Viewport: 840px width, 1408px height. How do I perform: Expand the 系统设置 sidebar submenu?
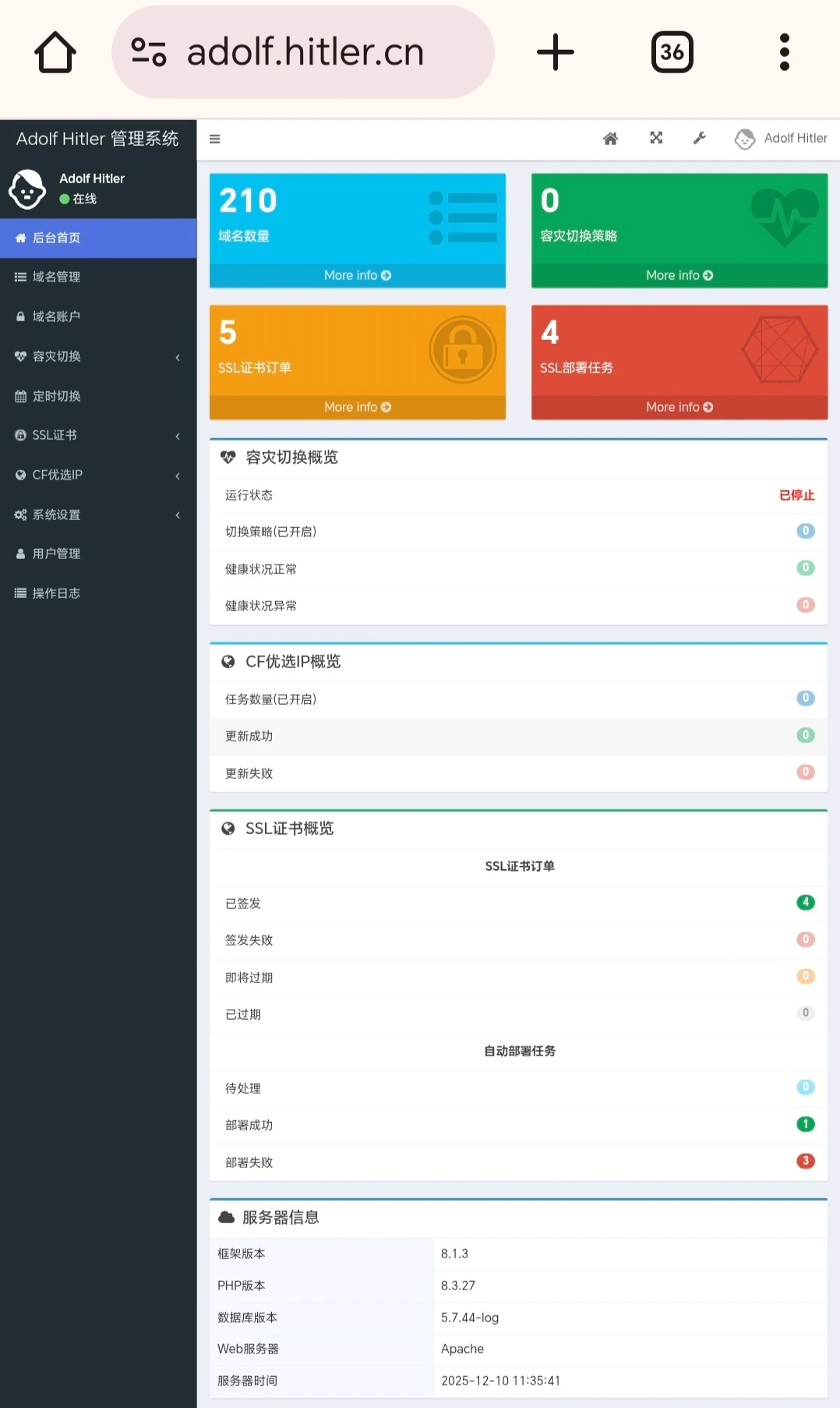(x=98, y=515)
